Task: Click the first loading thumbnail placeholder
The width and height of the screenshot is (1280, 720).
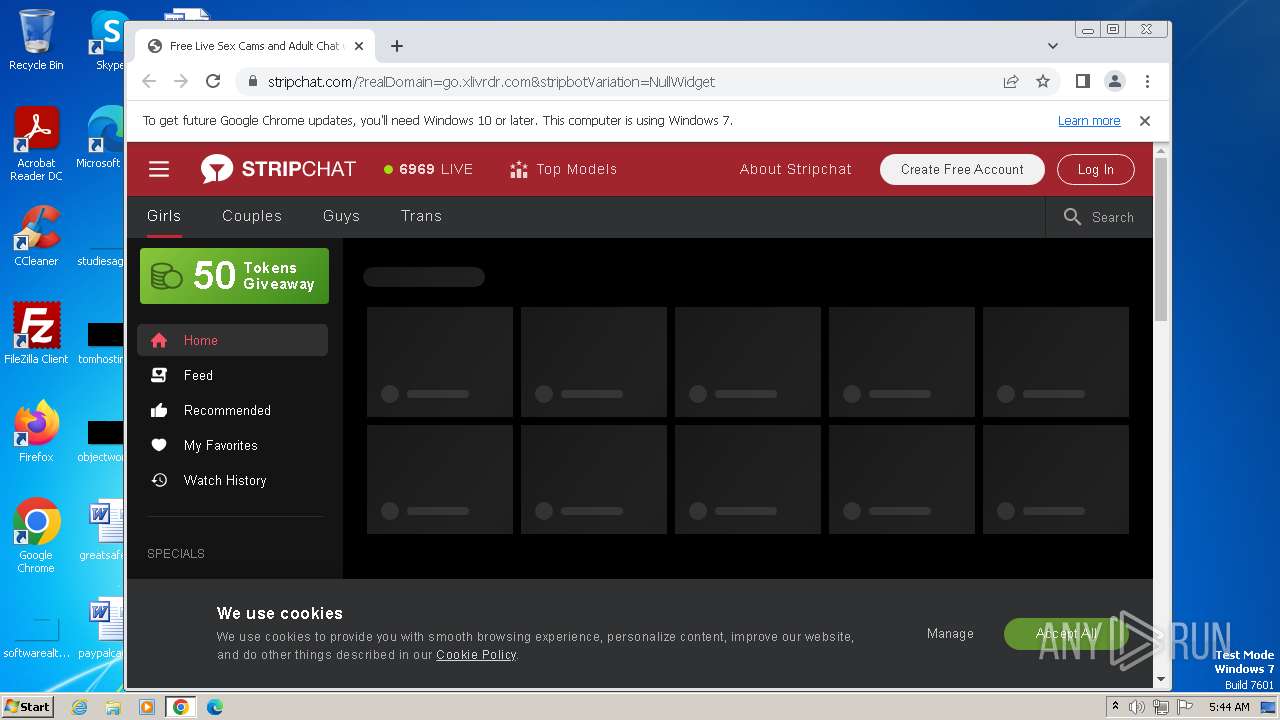Action: [440, 362]
